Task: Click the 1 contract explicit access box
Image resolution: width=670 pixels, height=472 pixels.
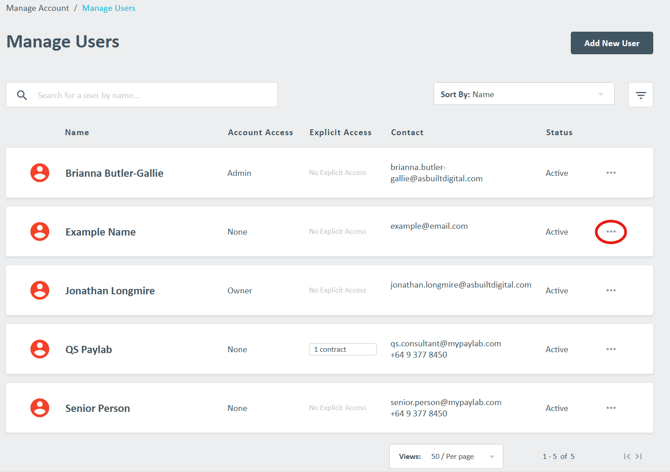Action: [x=342, y=350]
